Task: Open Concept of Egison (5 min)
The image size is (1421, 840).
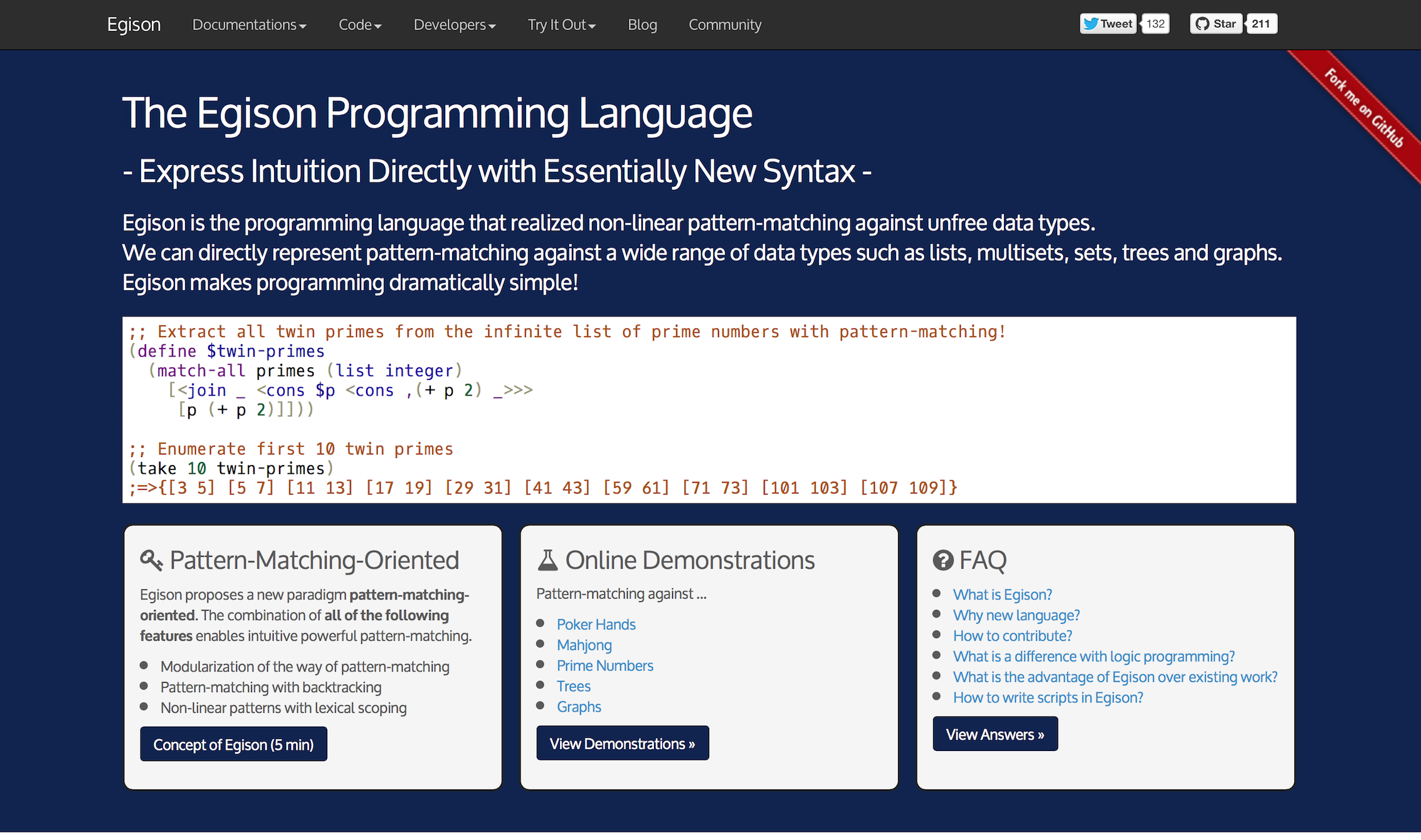Action: 233,744
